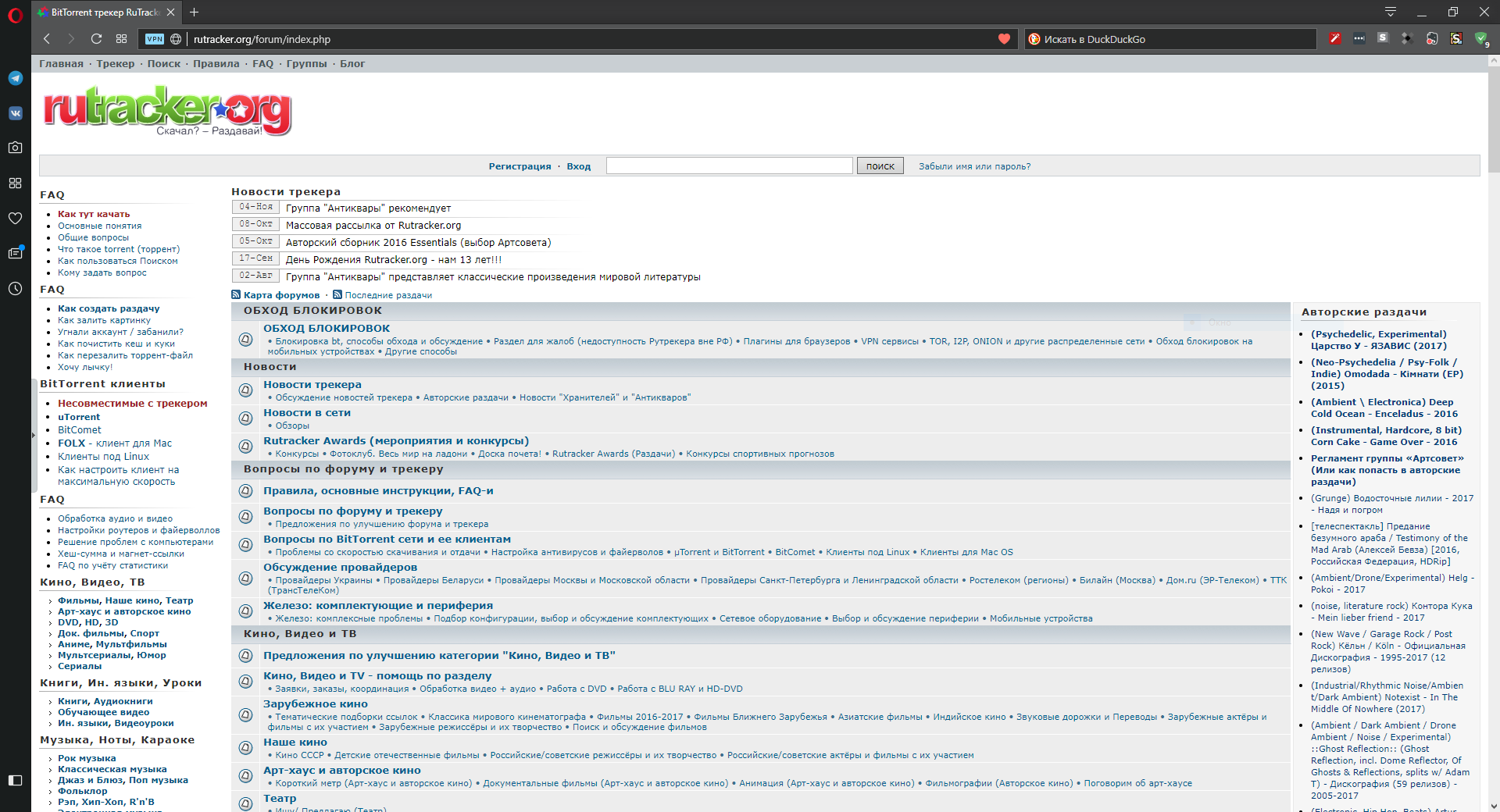Open Блог in top navigation
The image size is (1500, 812).
click(352, 64)
